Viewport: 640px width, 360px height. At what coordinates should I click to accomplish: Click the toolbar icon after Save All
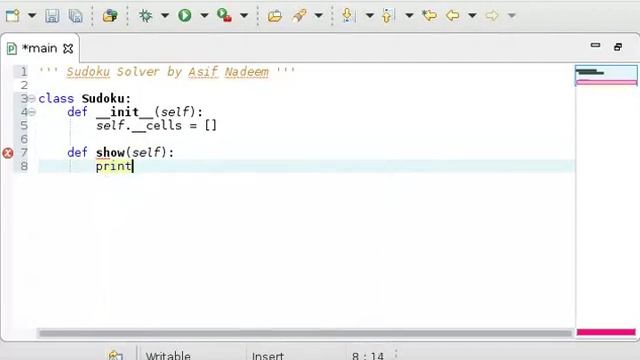click(x=110, y=16)
